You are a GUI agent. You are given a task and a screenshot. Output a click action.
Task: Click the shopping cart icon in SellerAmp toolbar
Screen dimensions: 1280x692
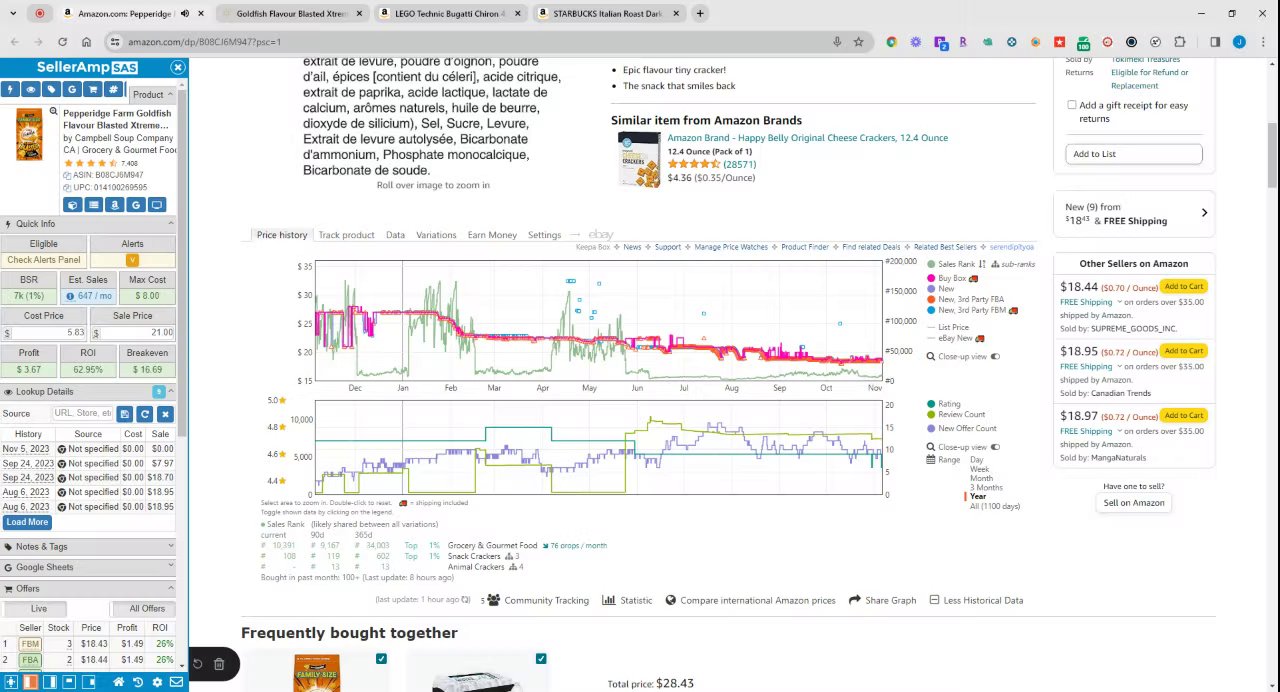[92, 89]
